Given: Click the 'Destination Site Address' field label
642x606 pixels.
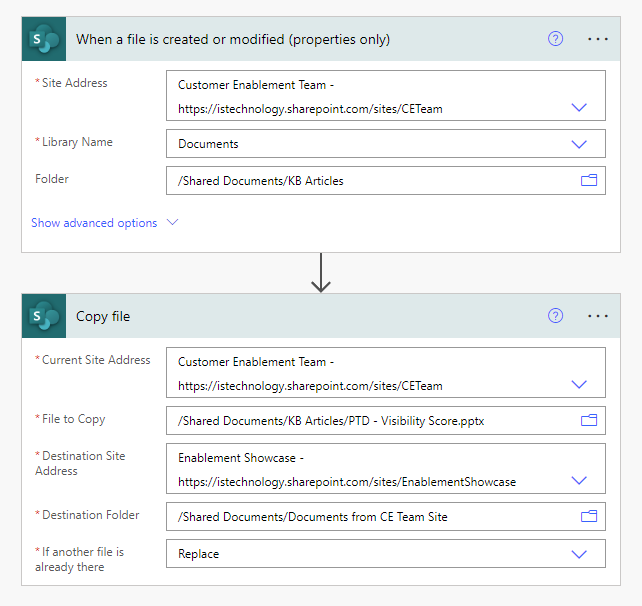Looking at the screenshot, I should (x=80, y=463).
